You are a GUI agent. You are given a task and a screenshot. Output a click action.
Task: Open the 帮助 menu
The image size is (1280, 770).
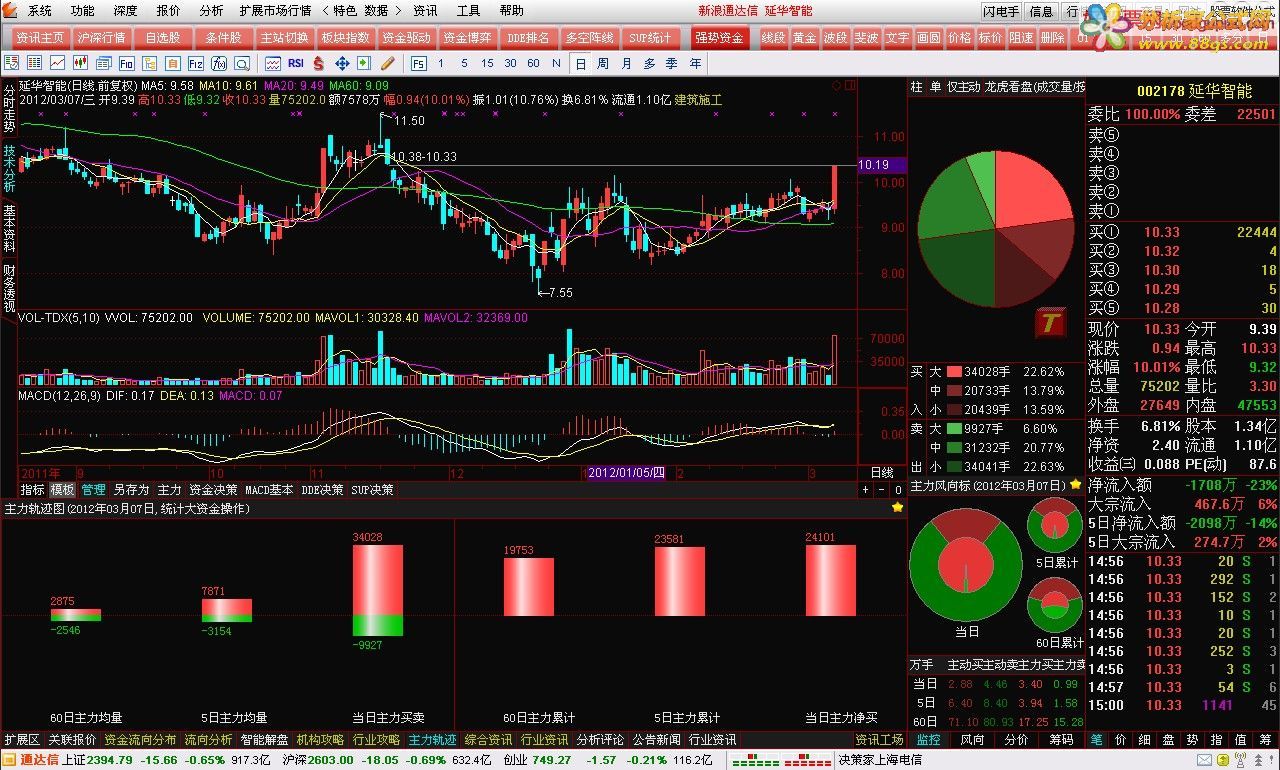pos(511,11)
